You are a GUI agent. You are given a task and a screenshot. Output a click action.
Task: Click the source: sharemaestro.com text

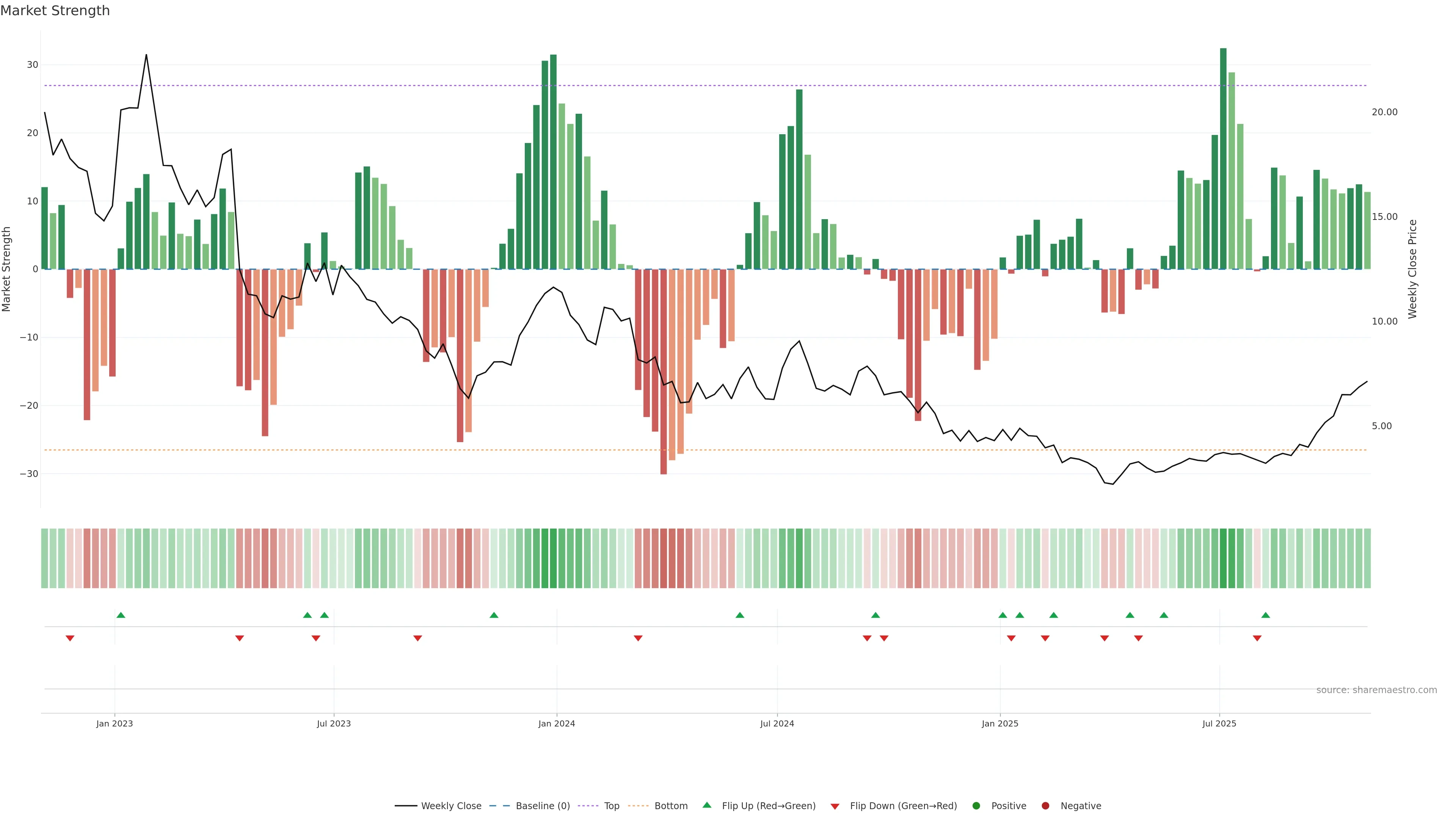(x=1376, y=690)
